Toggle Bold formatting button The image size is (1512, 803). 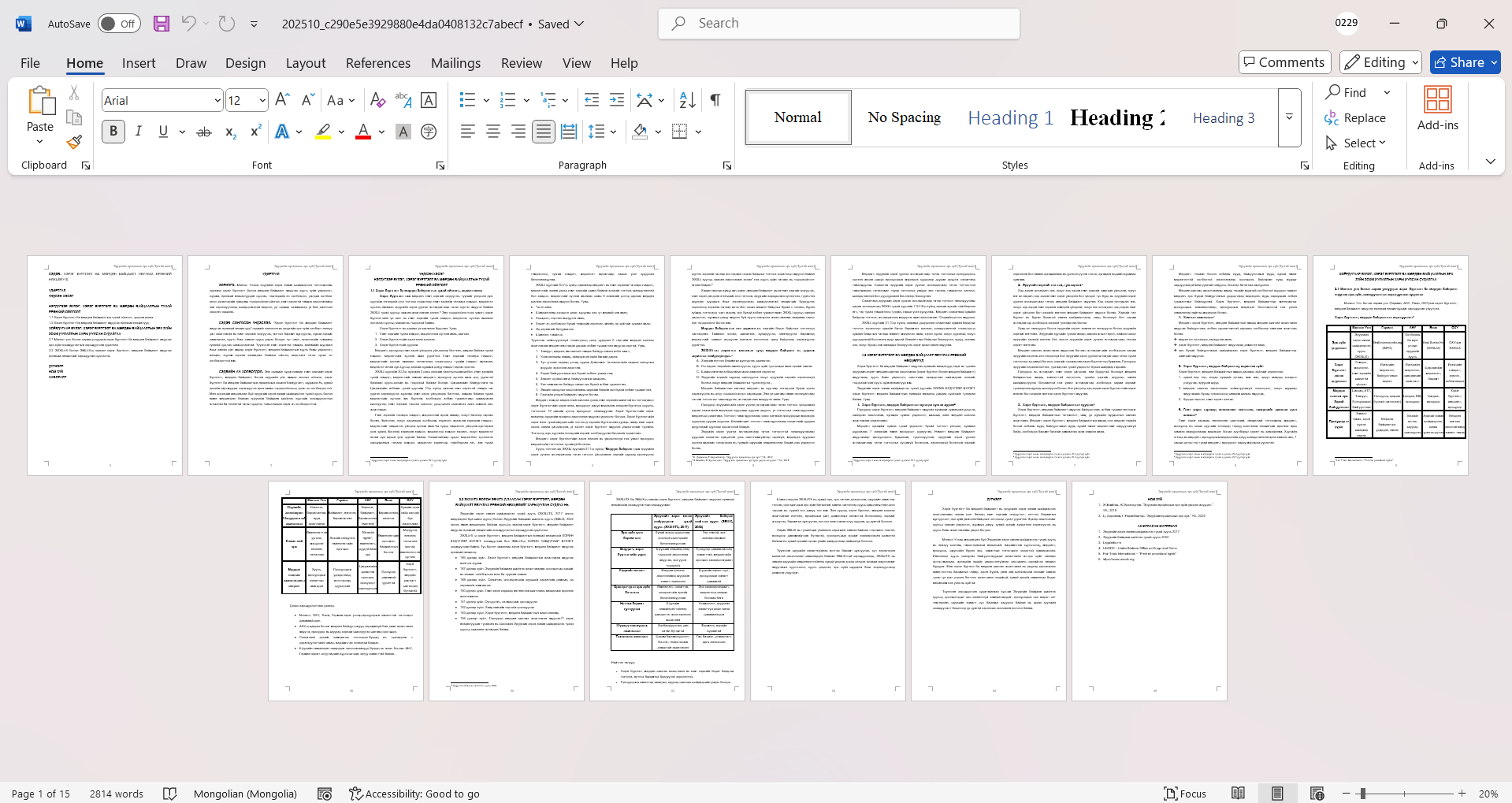[x=113, y=132]
